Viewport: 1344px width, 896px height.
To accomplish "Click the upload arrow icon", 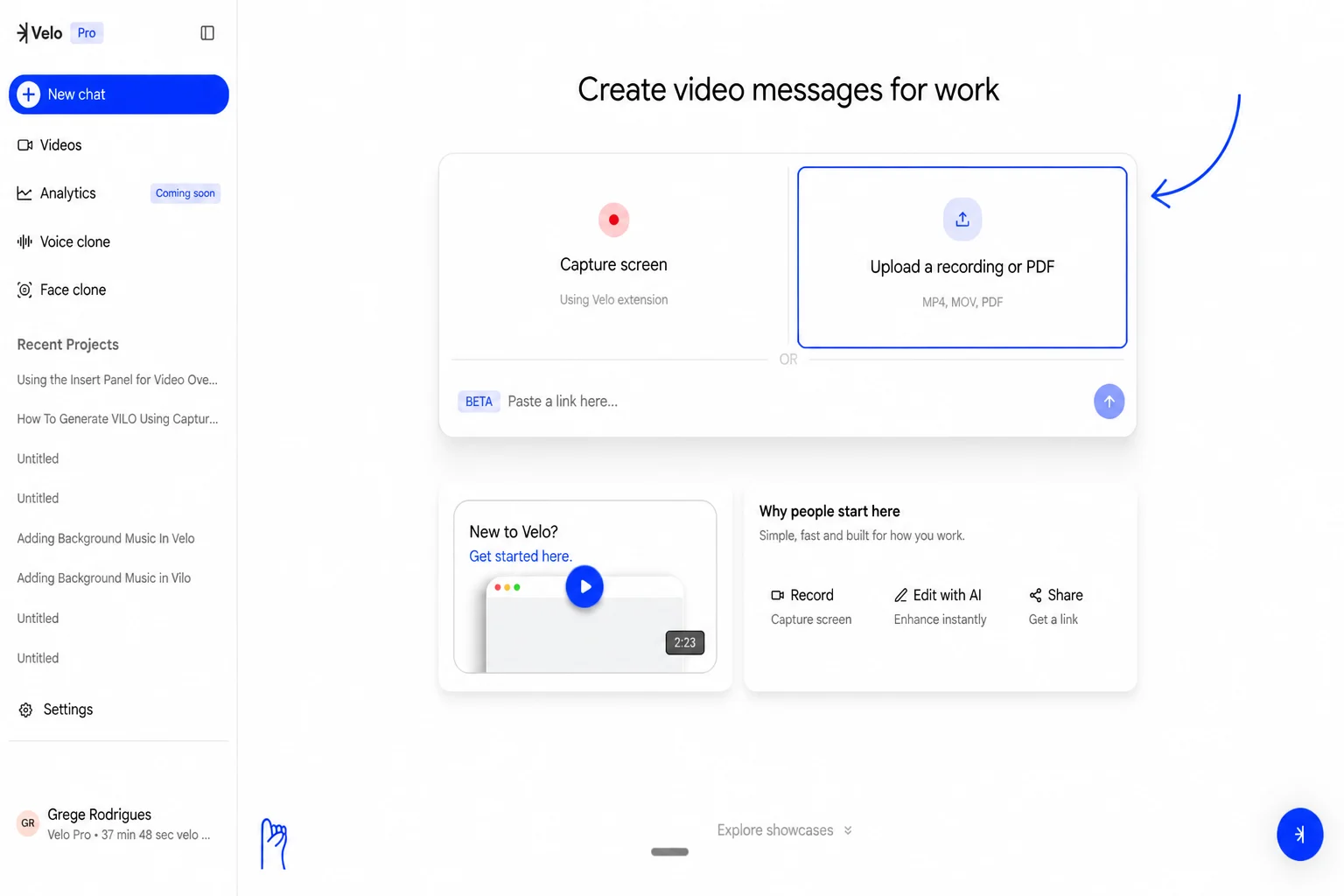I will tap(962, 220).
